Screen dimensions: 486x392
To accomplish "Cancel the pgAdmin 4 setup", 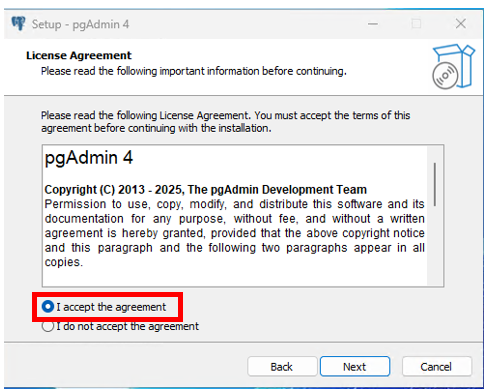I will click(437, 366).
